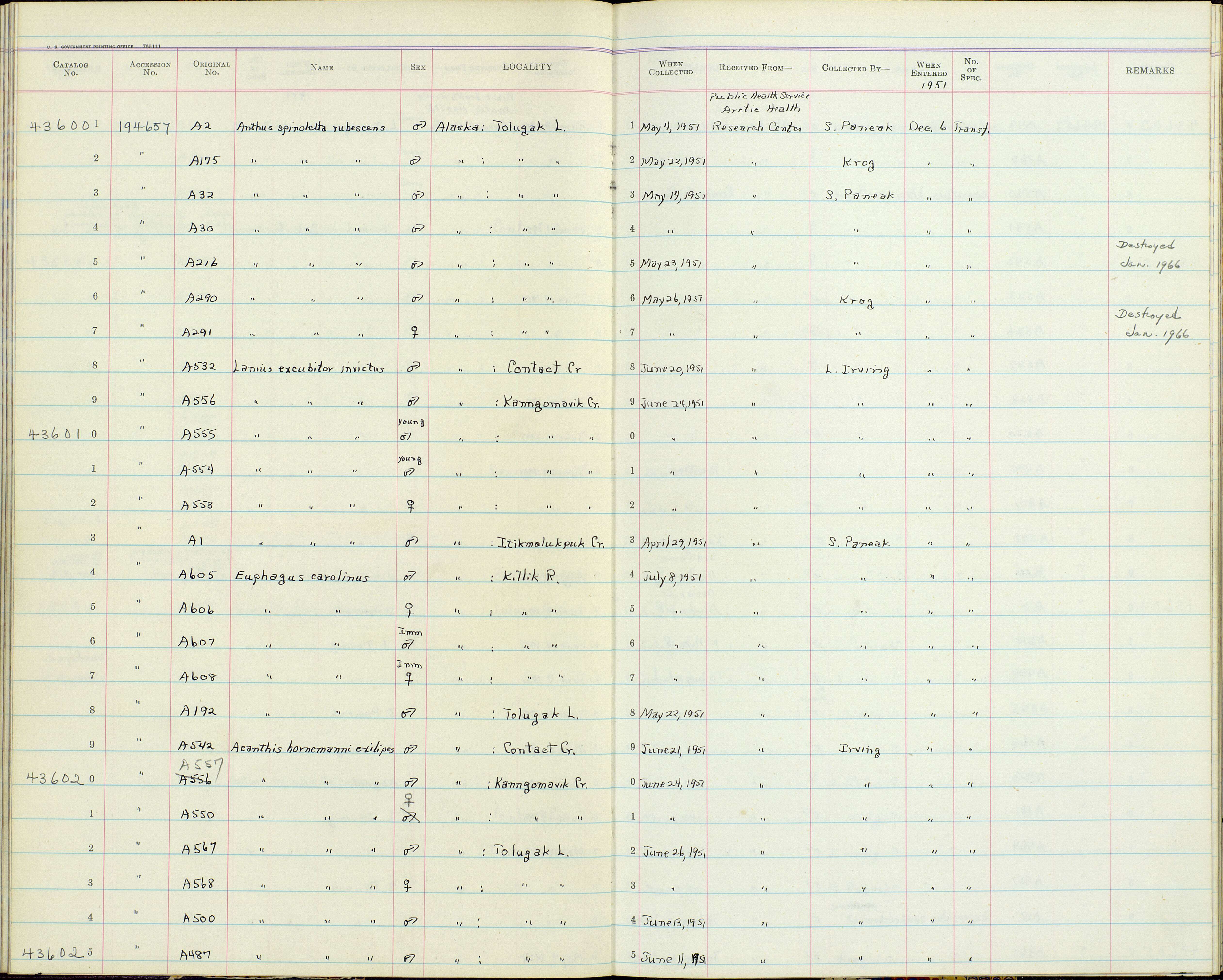Click original number A500
Image resolution: width=1223 pixels, height=980 pixels.
(199, 918)
